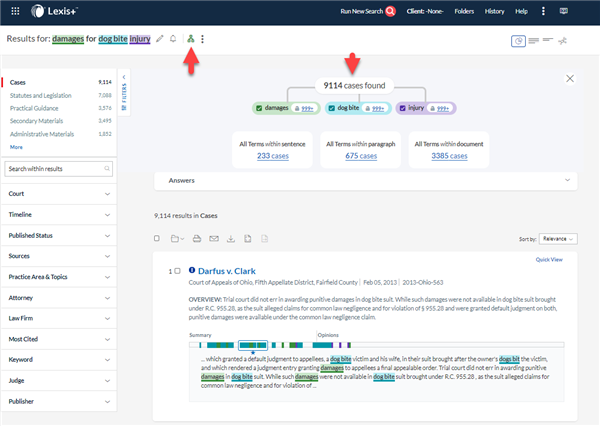Screen dimensions: 600x426
Task: Expand the Publisher filter
Action: [x=59, y=401]
